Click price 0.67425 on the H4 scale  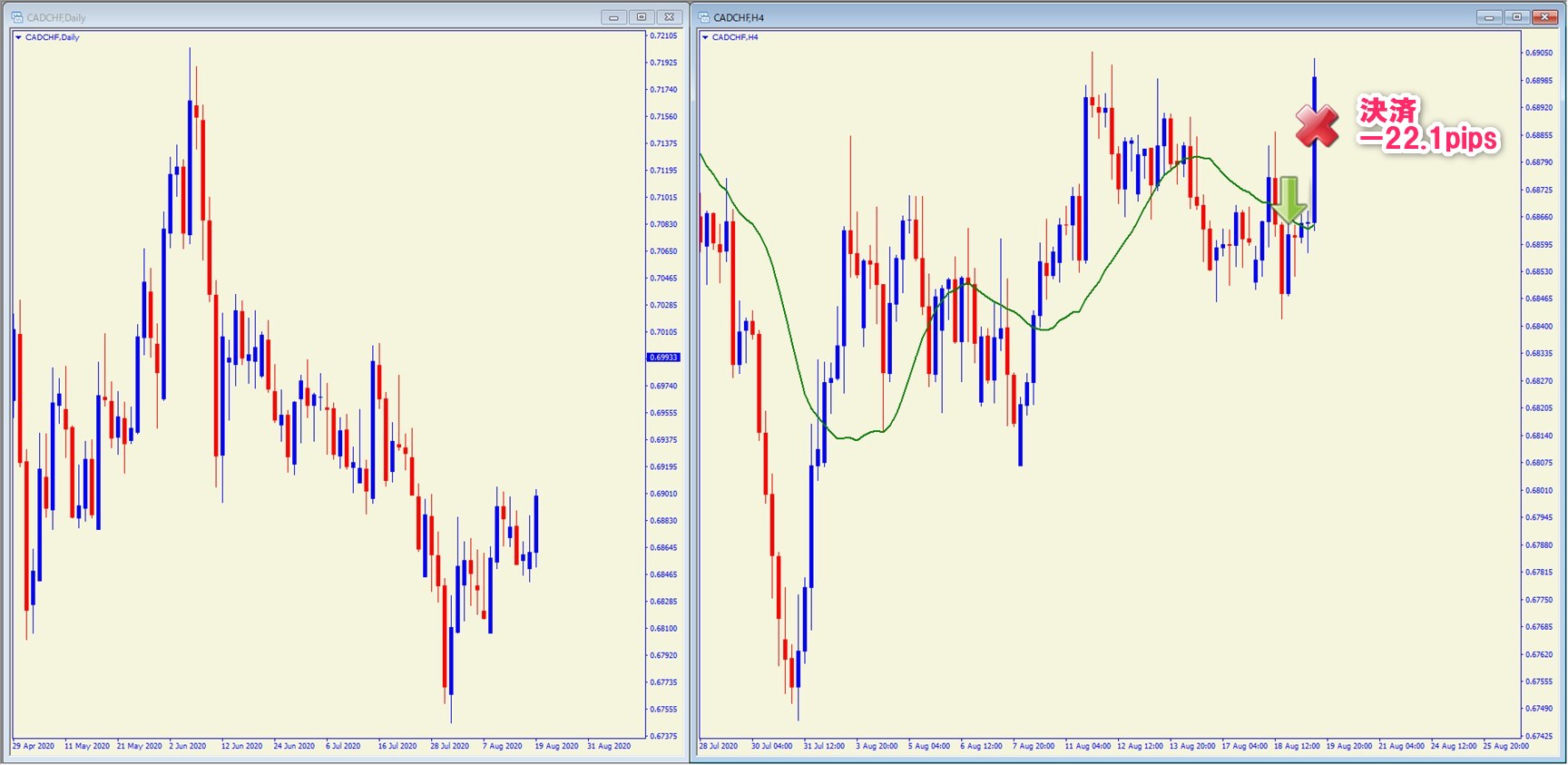point(1539,736)
